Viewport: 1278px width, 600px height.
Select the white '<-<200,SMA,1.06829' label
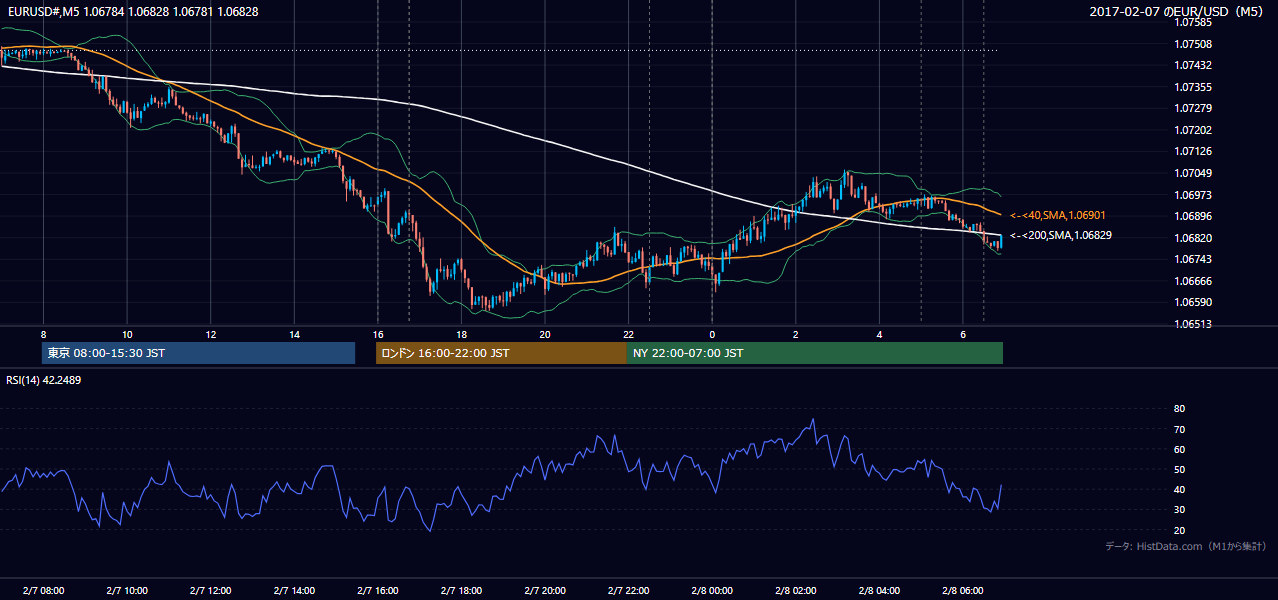tap(1059, 235)
